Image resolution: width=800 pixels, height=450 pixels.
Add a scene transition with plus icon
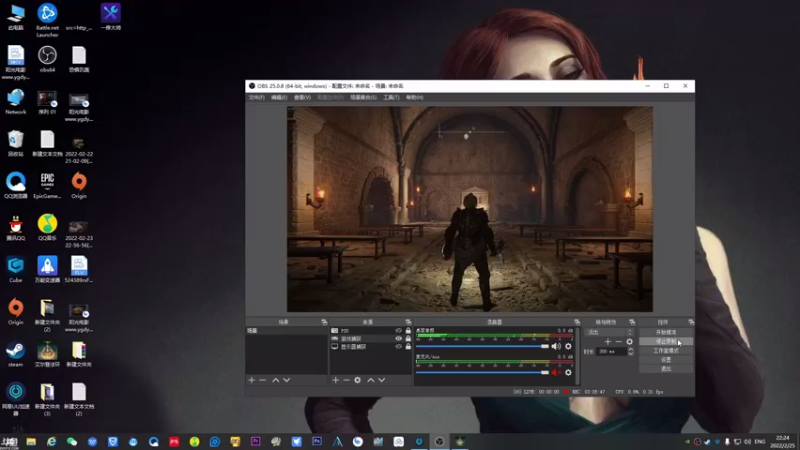(x=608, y=342)
